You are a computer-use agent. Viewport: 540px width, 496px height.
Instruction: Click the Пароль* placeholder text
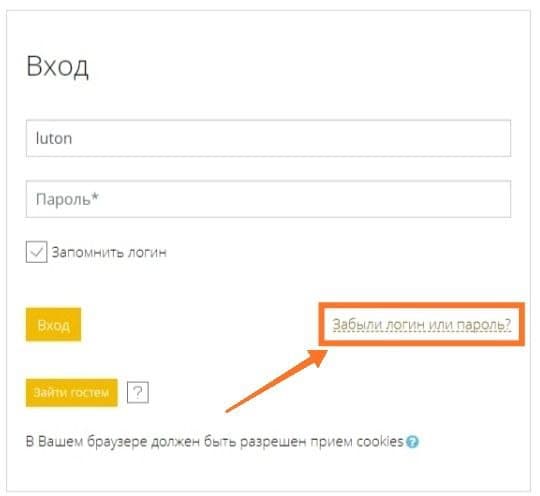pos(67,199)
